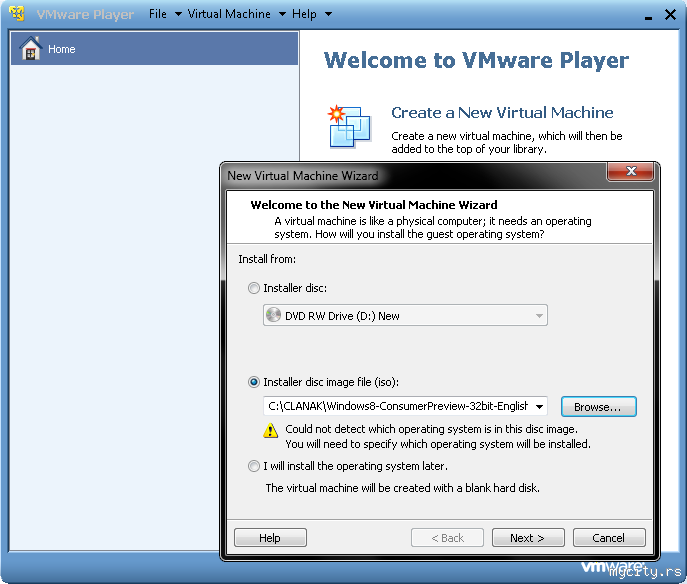687x584 pixels.
Task: Click the VMware Player logo icon
Action: (17, 13)
